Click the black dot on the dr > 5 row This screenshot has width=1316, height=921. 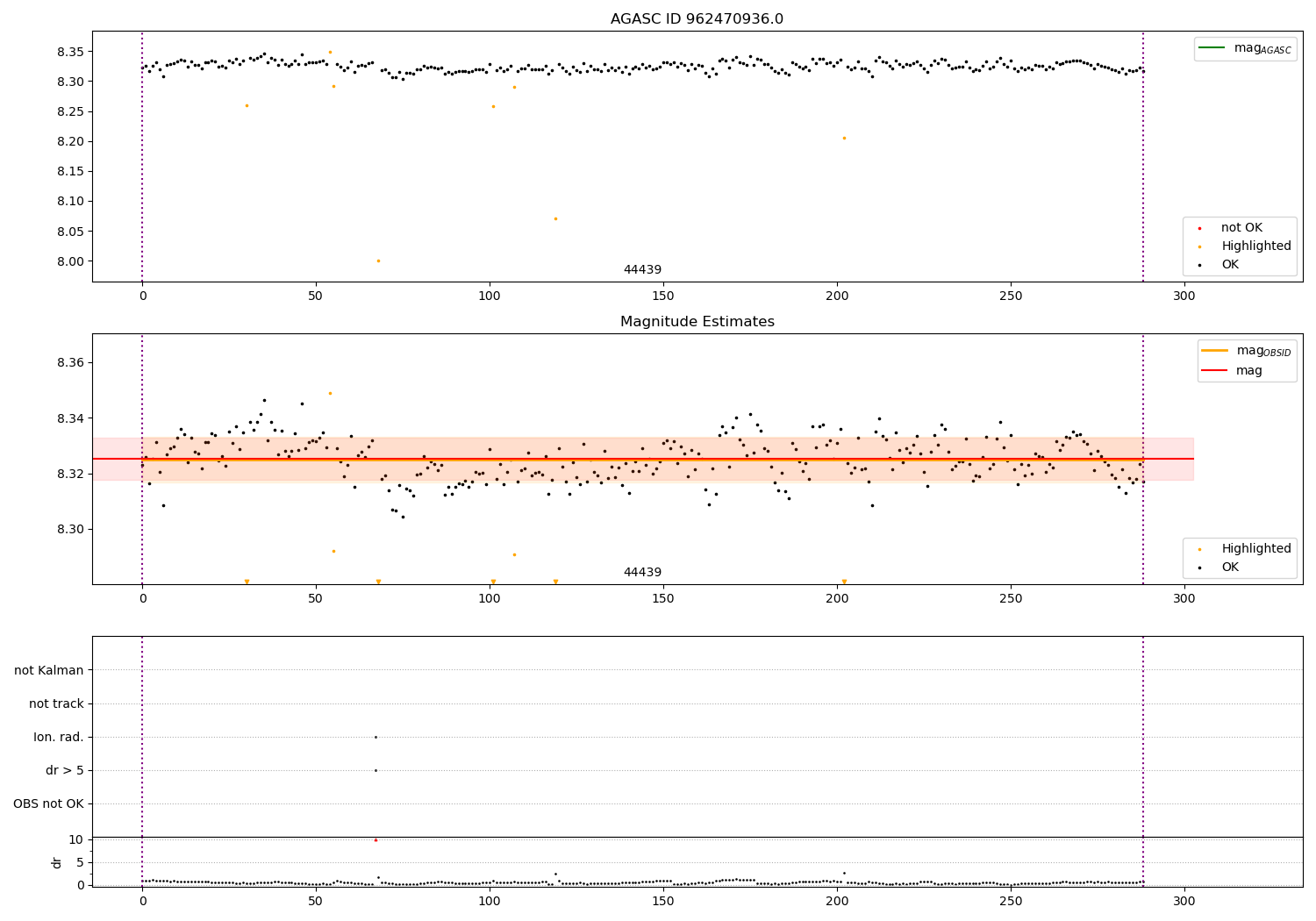[x=375, y=770]
